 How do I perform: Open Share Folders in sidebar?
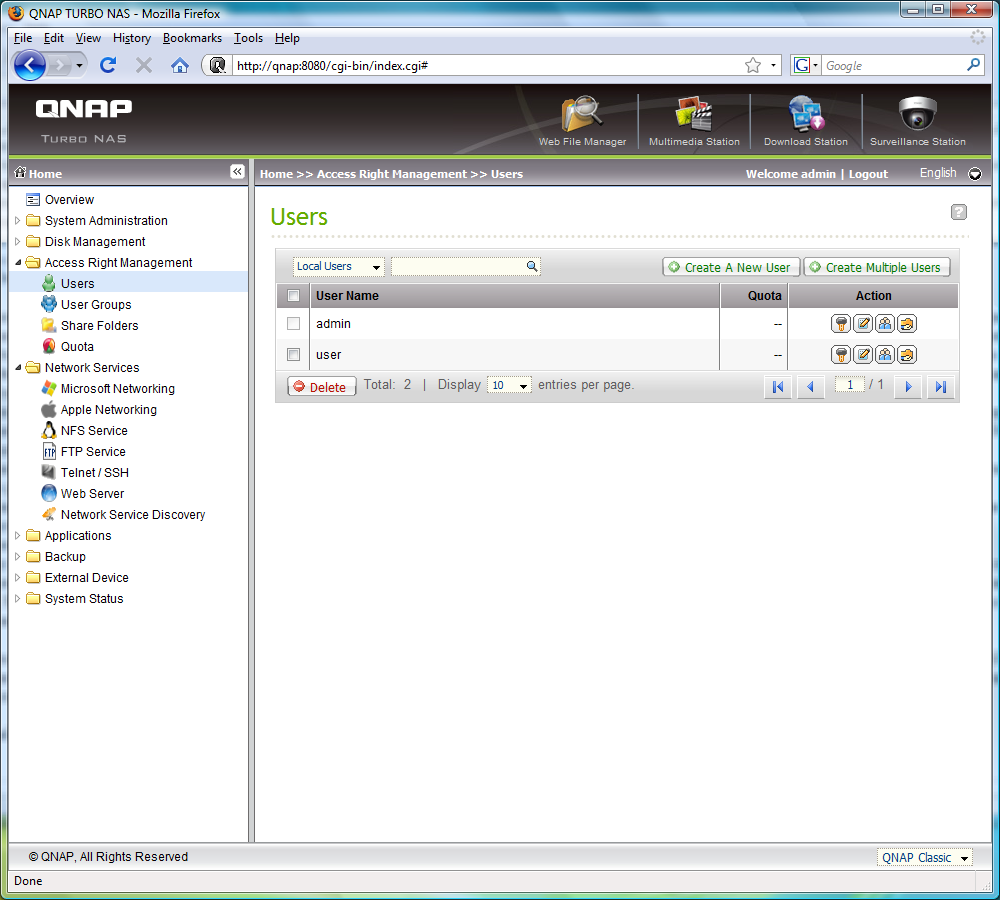pos(99,326)
